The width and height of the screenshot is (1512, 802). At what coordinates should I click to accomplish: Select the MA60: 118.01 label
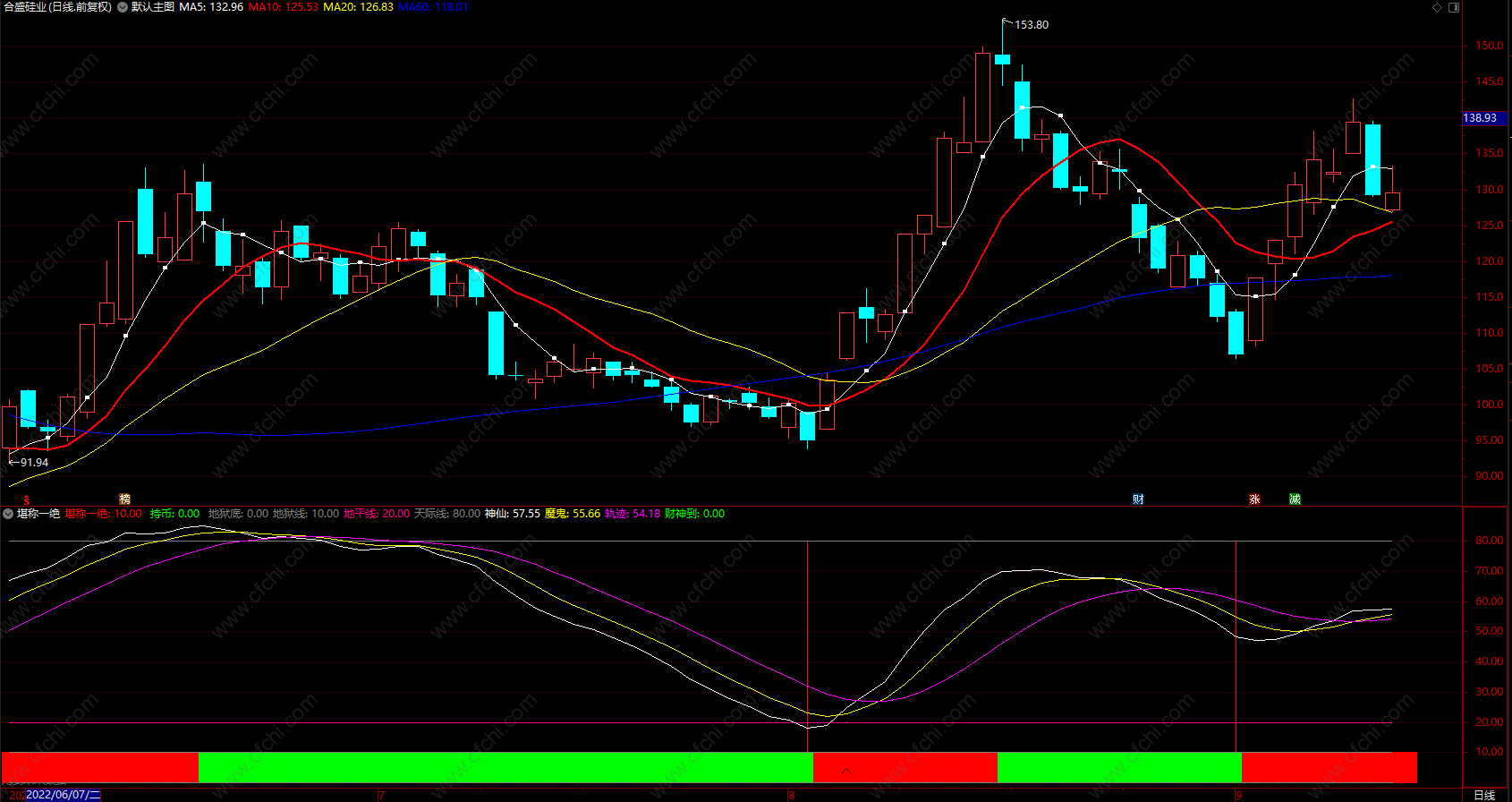click(x=433, y=7)
